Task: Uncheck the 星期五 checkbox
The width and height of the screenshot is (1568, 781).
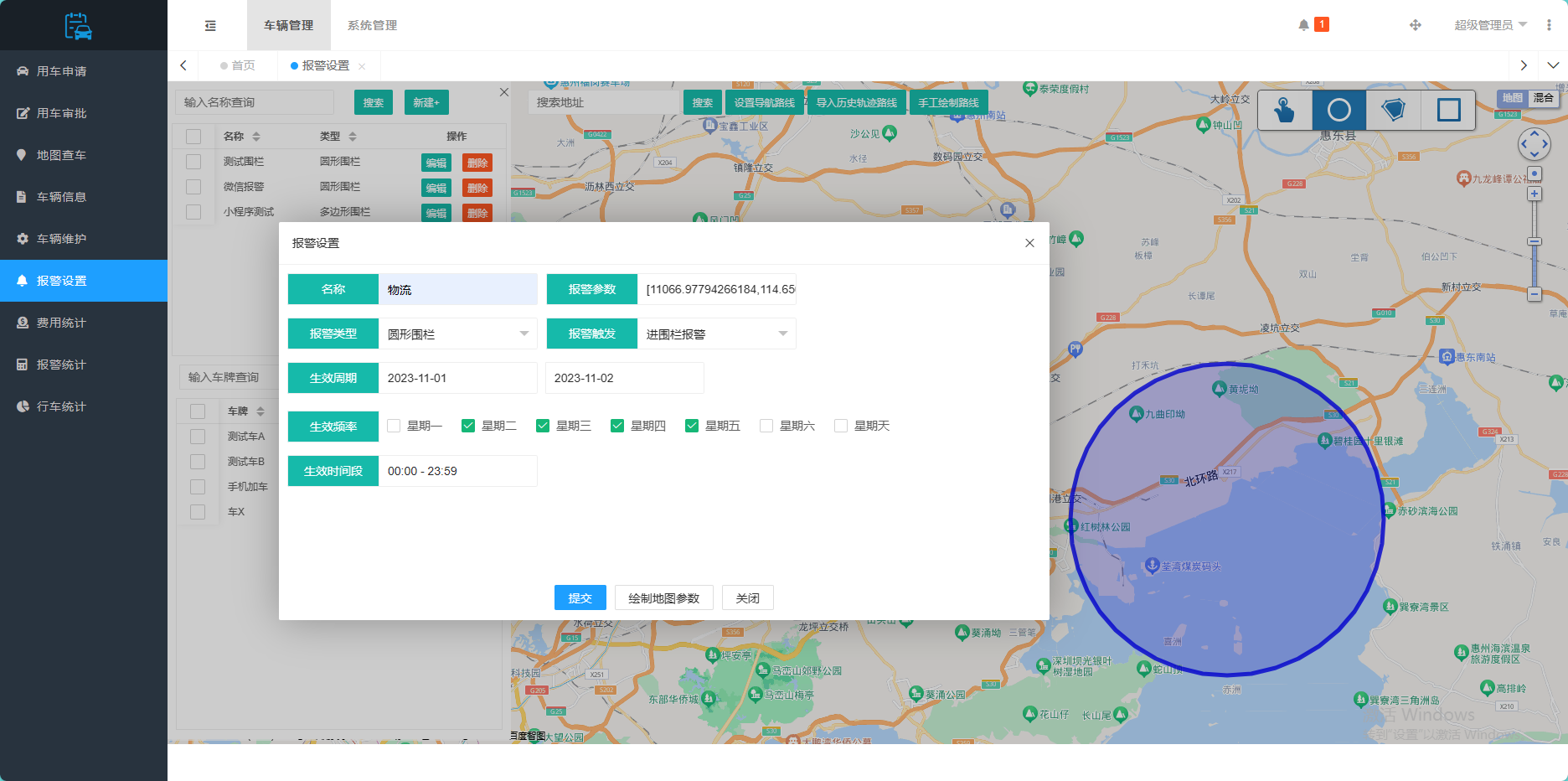Action: tap(692, 426)
